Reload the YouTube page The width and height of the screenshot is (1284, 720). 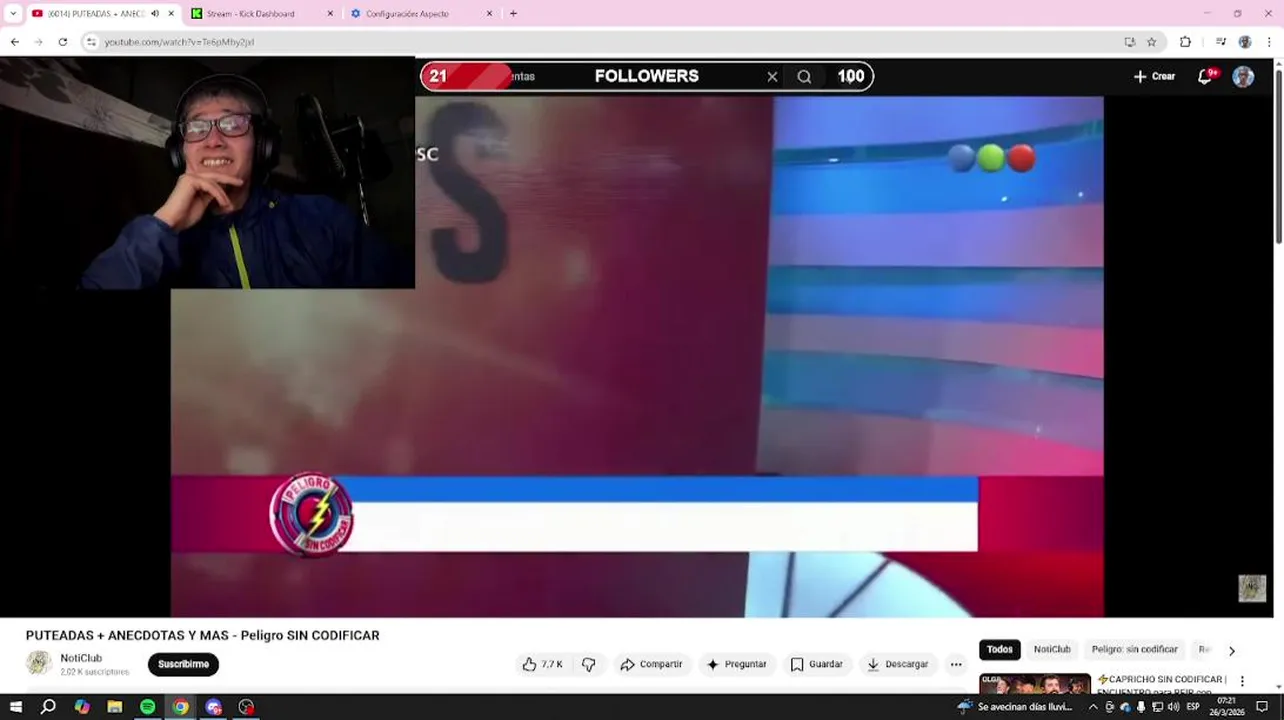pos(63,42)
